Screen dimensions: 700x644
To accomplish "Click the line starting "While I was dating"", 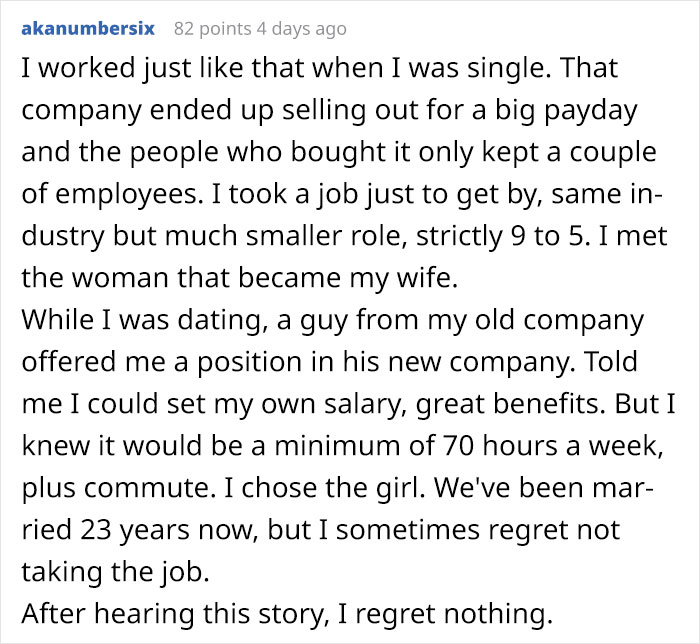I will [x=332, y=323].
